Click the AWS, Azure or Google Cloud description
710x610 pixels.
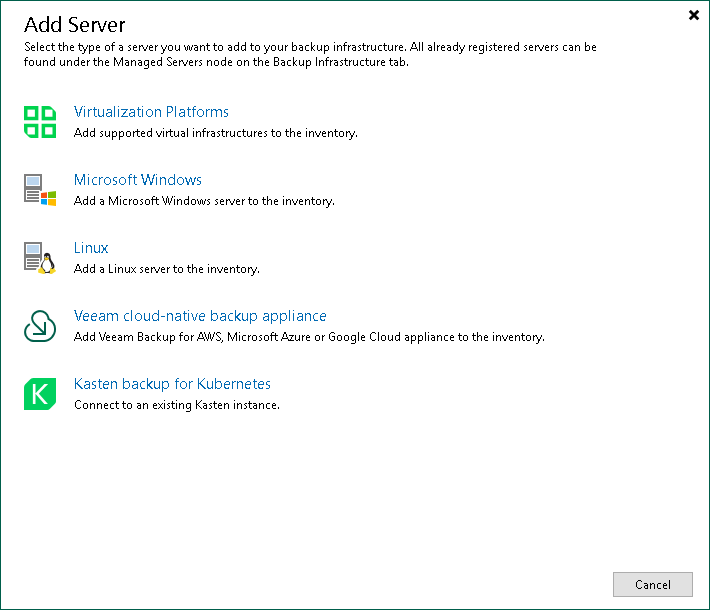pyautogui.click(x=309, y=337)
